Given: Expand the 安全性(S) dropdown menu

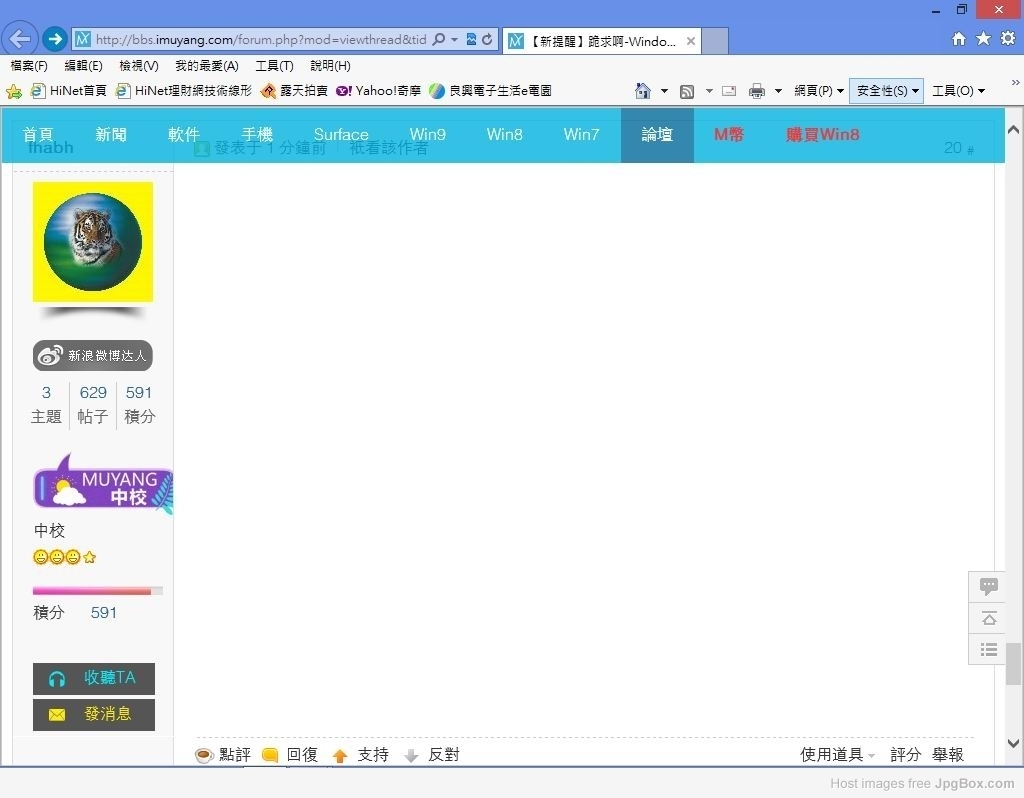Looking at the screenshot, I should coord(886,91).
